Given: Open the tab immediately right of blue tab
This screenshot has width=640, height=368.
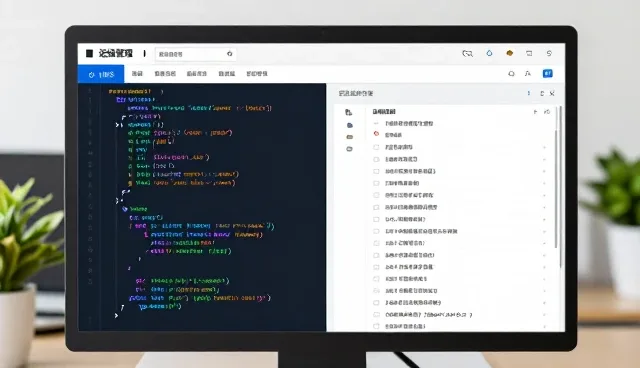Looking at the screenshot, I should click(137, 74).
